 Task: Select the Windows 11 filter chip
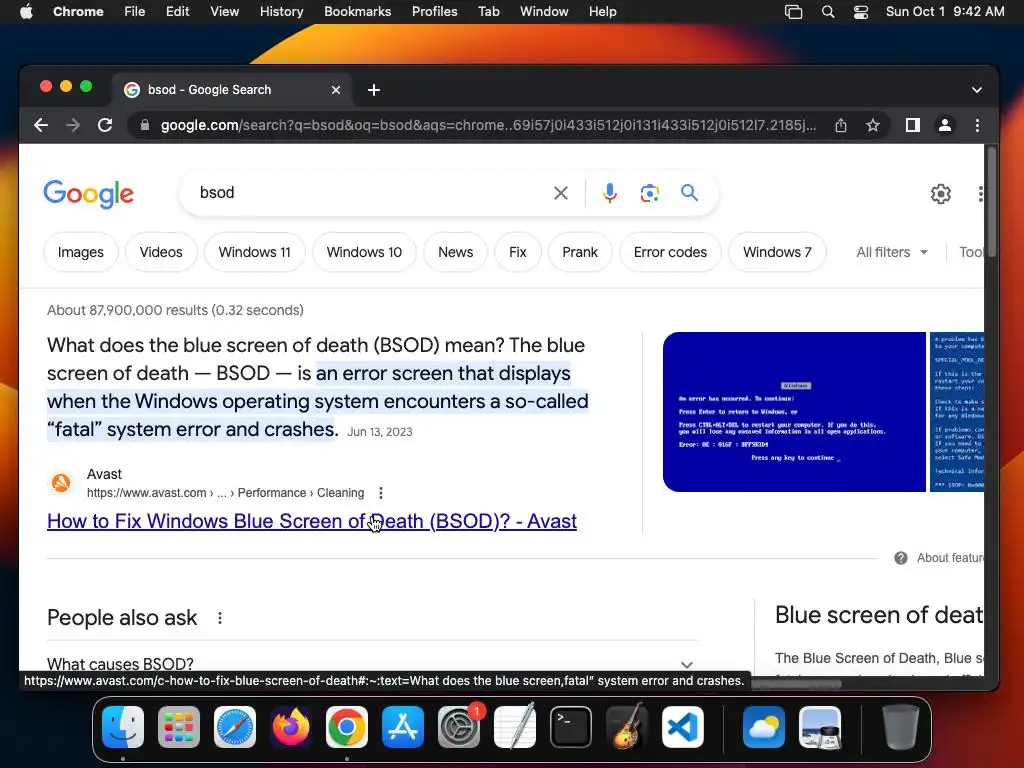[255, 252]
